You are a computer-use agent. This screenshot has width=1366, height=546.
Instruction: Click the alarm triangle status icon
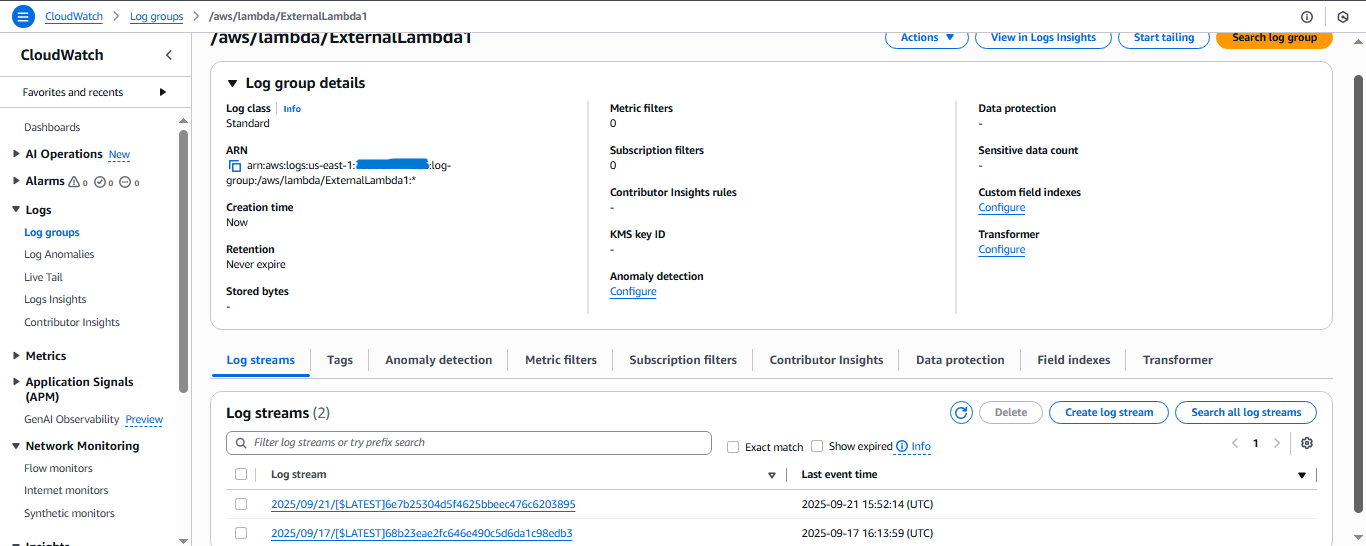tap(73, 182)
